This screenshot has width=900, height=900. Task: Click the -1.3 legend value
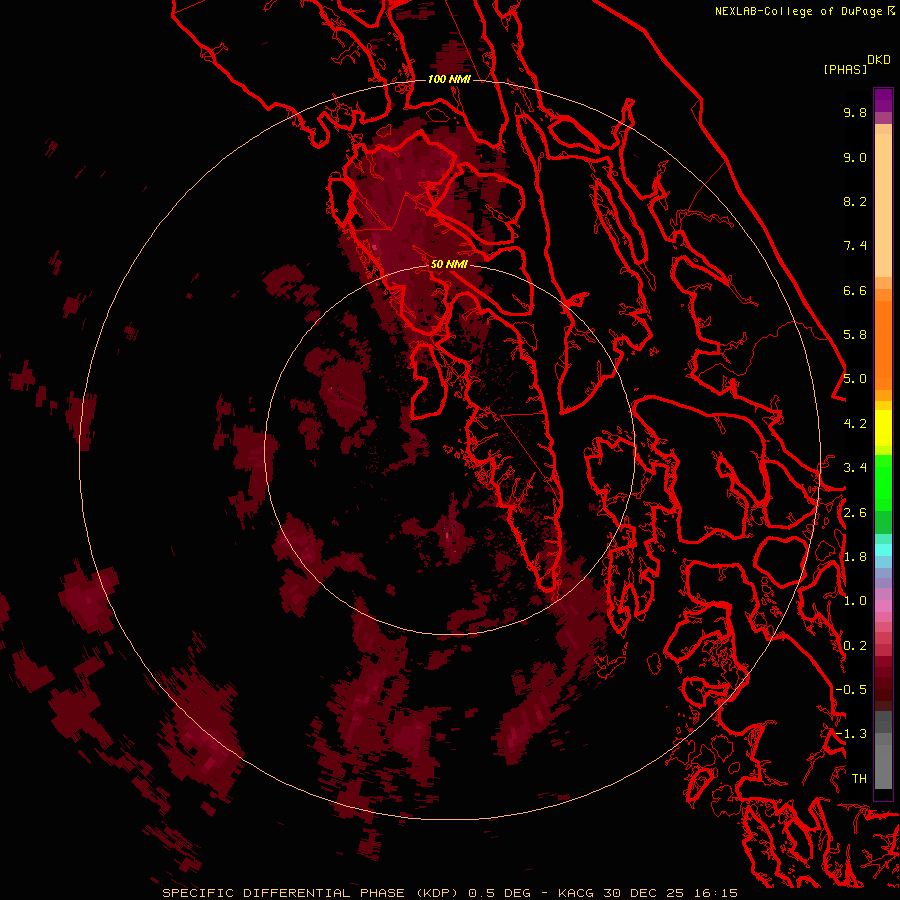(851, 734)
